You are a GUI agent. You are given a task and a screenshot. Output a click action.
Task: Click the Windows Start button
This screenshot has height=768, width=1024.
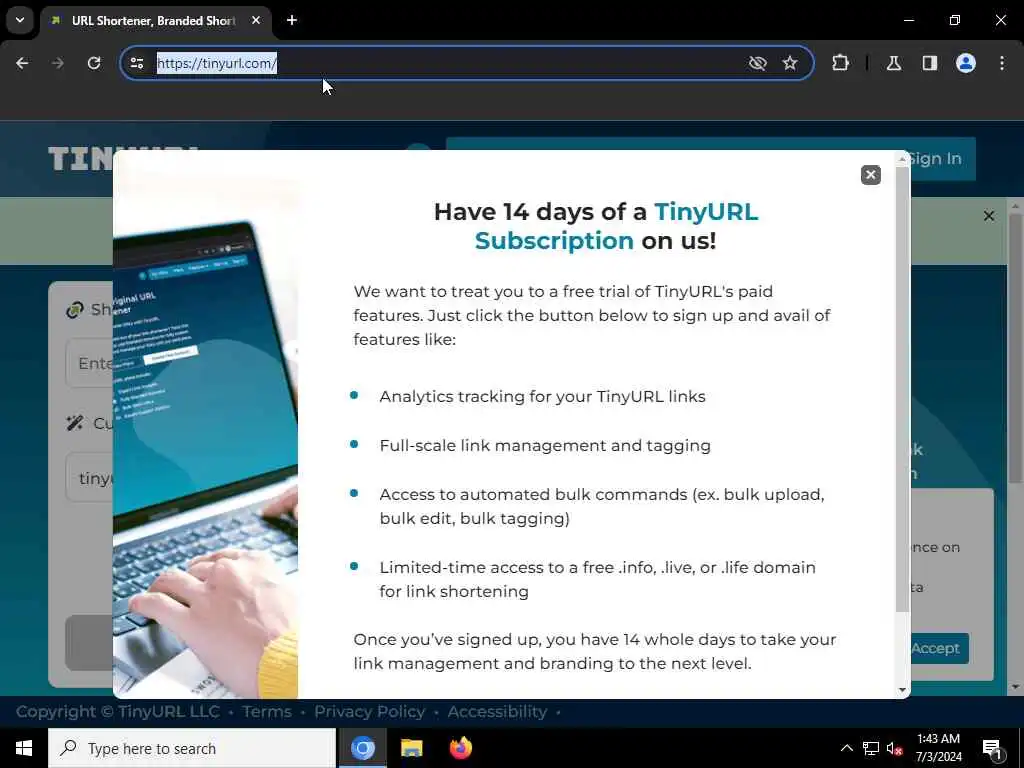pos(24,748)
